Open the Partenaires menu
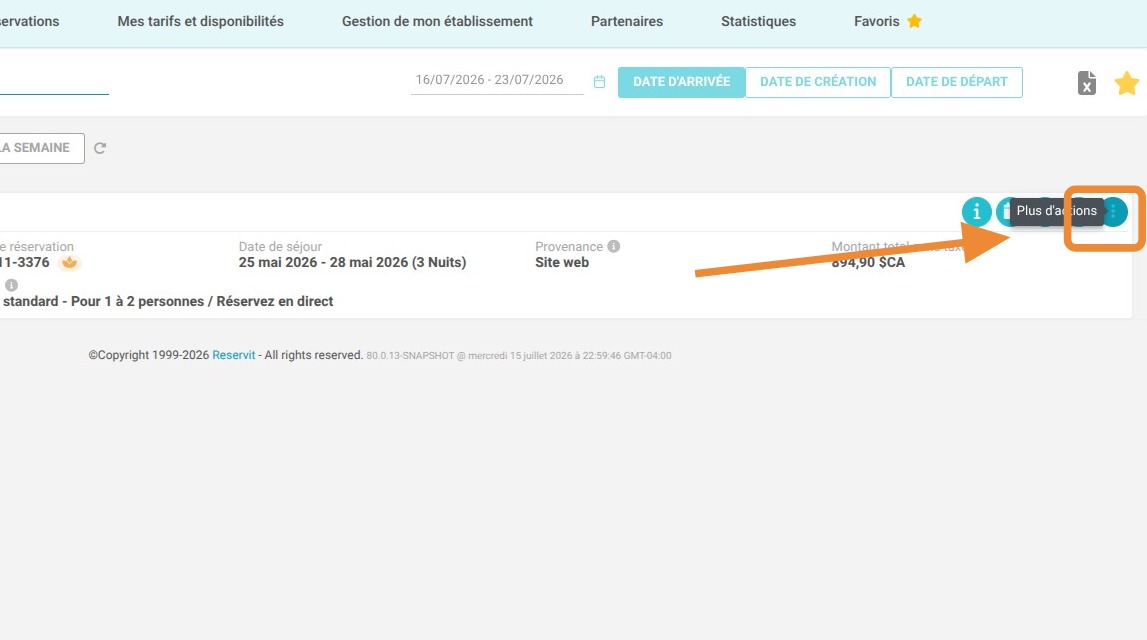 [627, 22]
